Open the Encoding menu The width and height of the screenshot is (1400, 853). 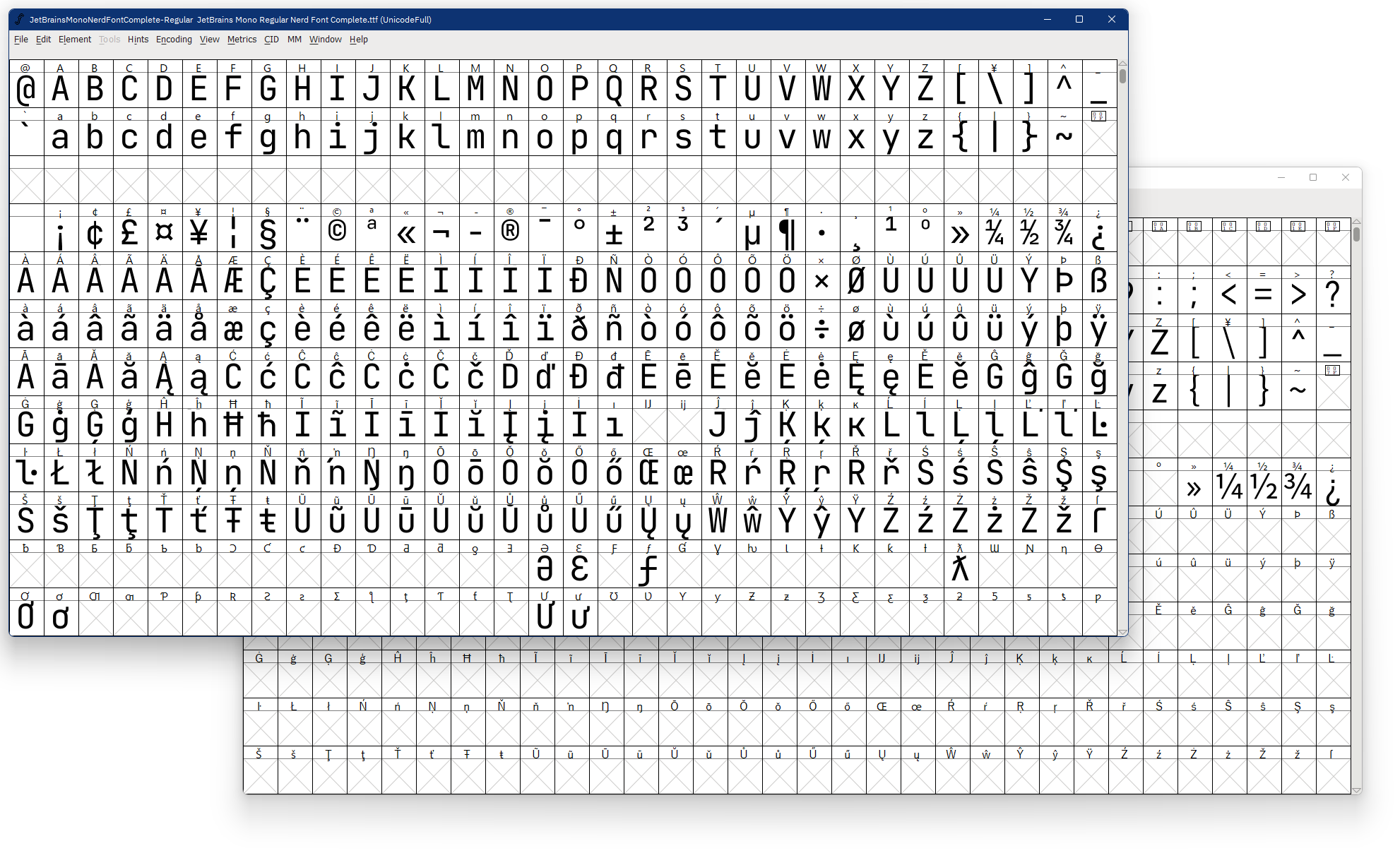[174, 40]
